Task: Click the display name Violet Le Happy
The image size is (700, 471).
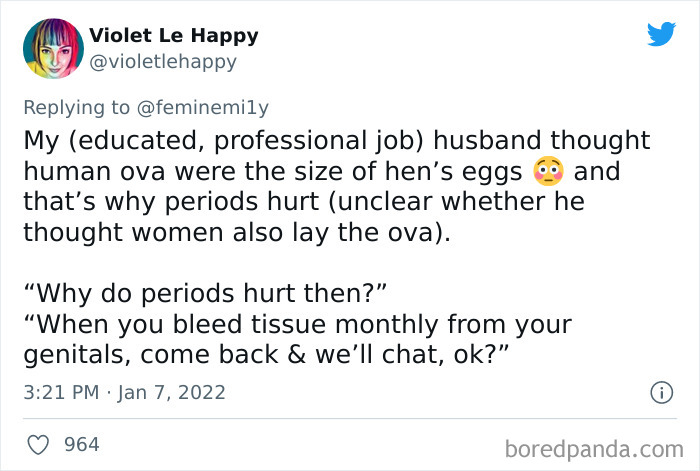Action: 173,36
